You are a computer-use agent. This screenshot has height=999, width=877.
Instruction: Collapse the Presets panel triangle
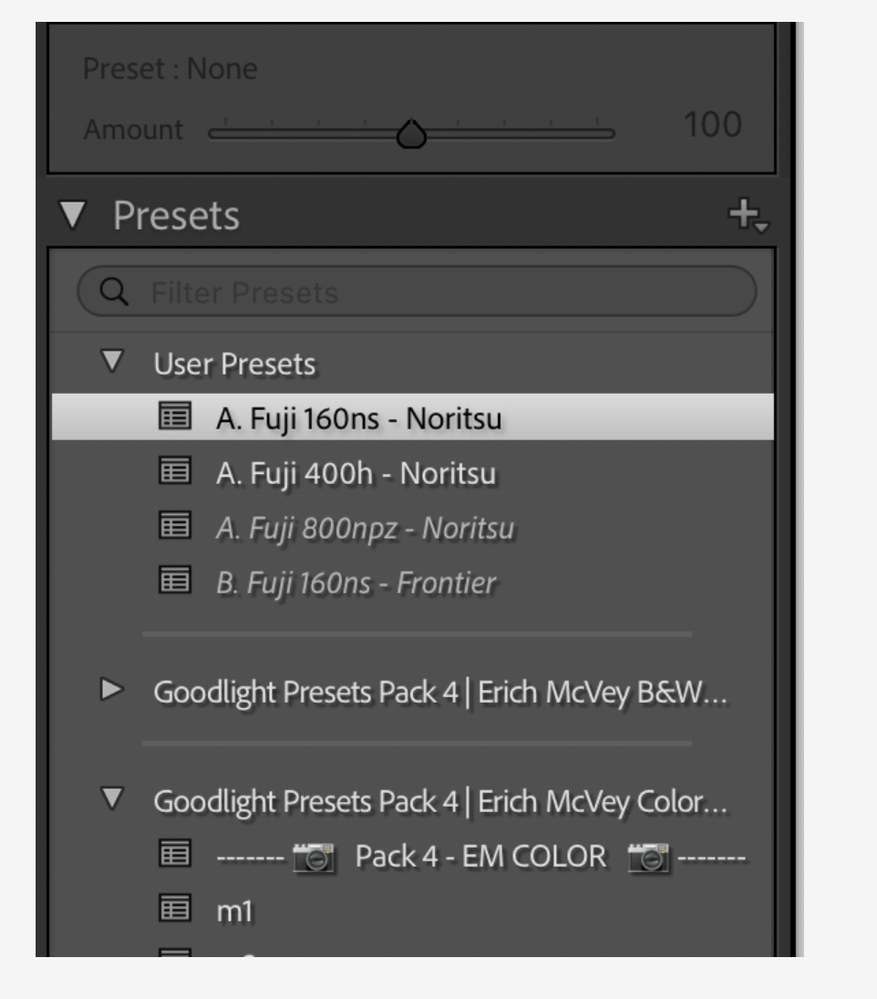73,215
